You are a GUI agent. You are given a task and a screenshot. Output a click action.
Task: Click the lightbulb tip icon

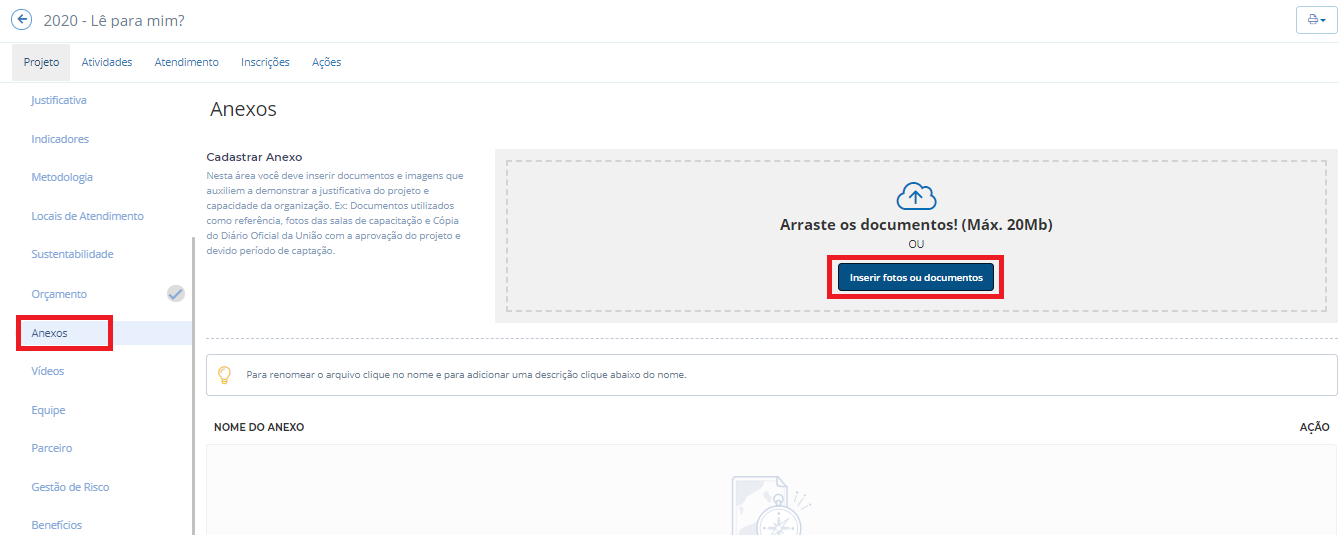pos(225,375)
